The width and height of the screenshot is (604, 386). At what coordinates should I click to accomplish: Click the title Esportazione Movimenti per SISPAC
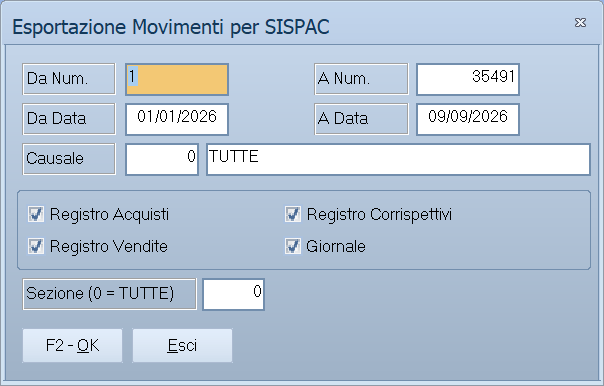(x=171, y=27)
